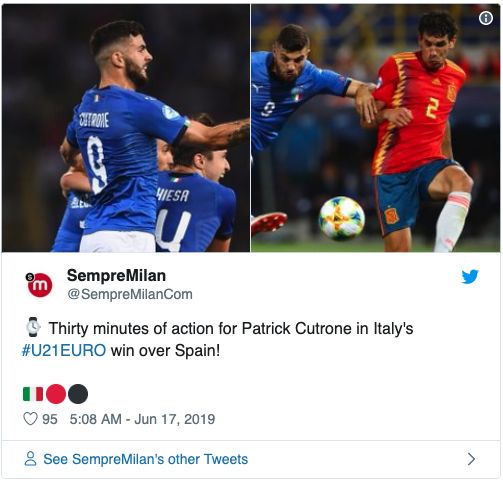Click the Italian flag emoji

33,394
